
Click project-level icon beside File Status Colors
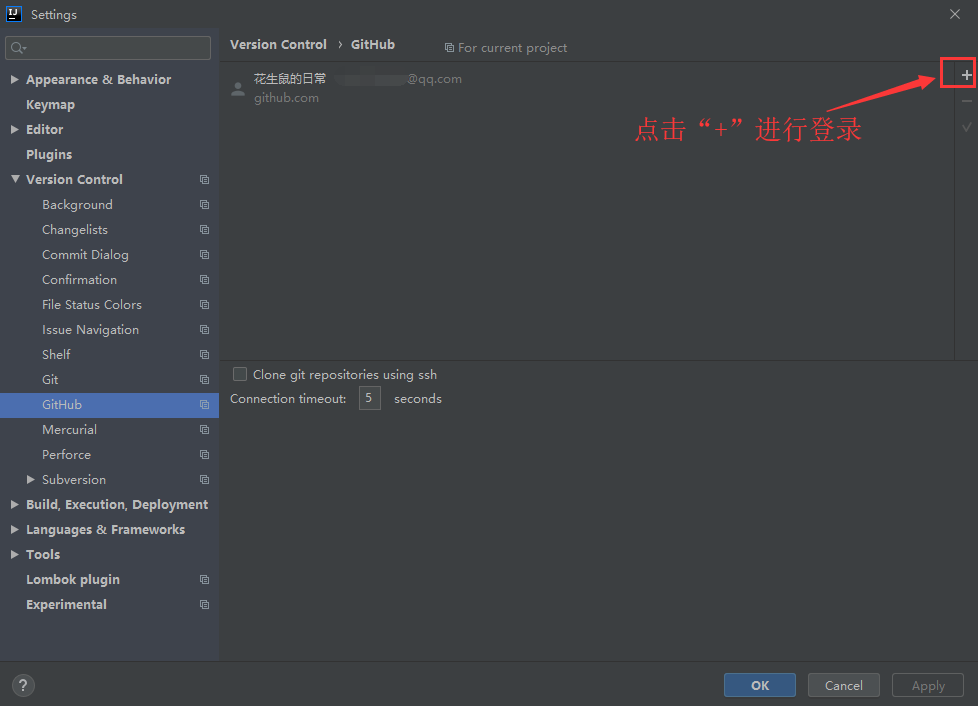204,304
